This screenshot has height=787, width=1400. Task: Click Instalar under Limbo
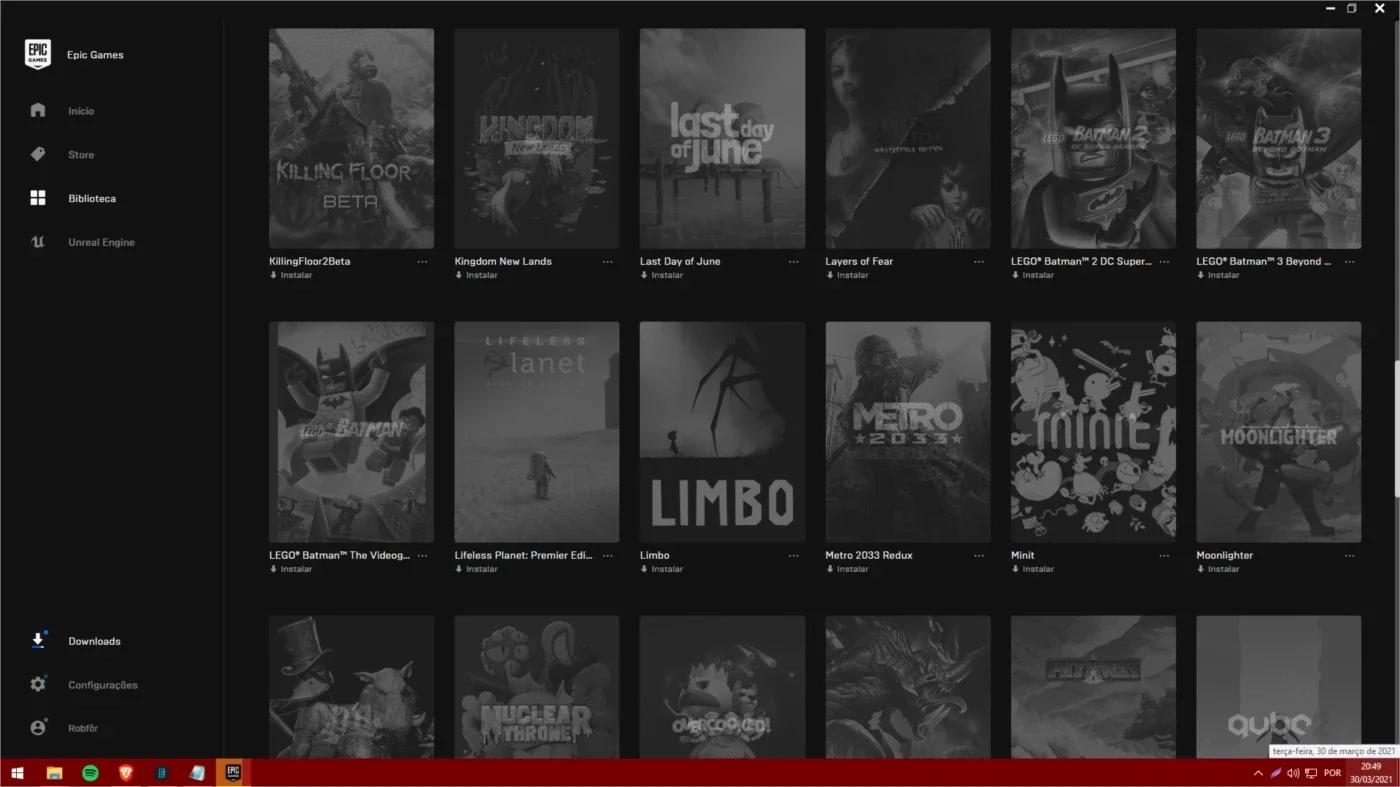click(x=662, y=569)
